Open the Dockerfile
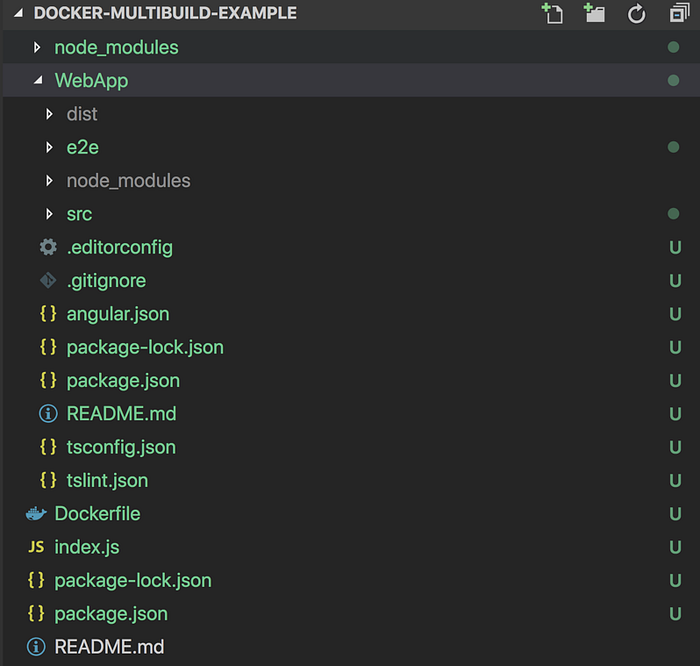Image resolution: width=700 pixels, height=666 pixels. click(x=97, y=514)
